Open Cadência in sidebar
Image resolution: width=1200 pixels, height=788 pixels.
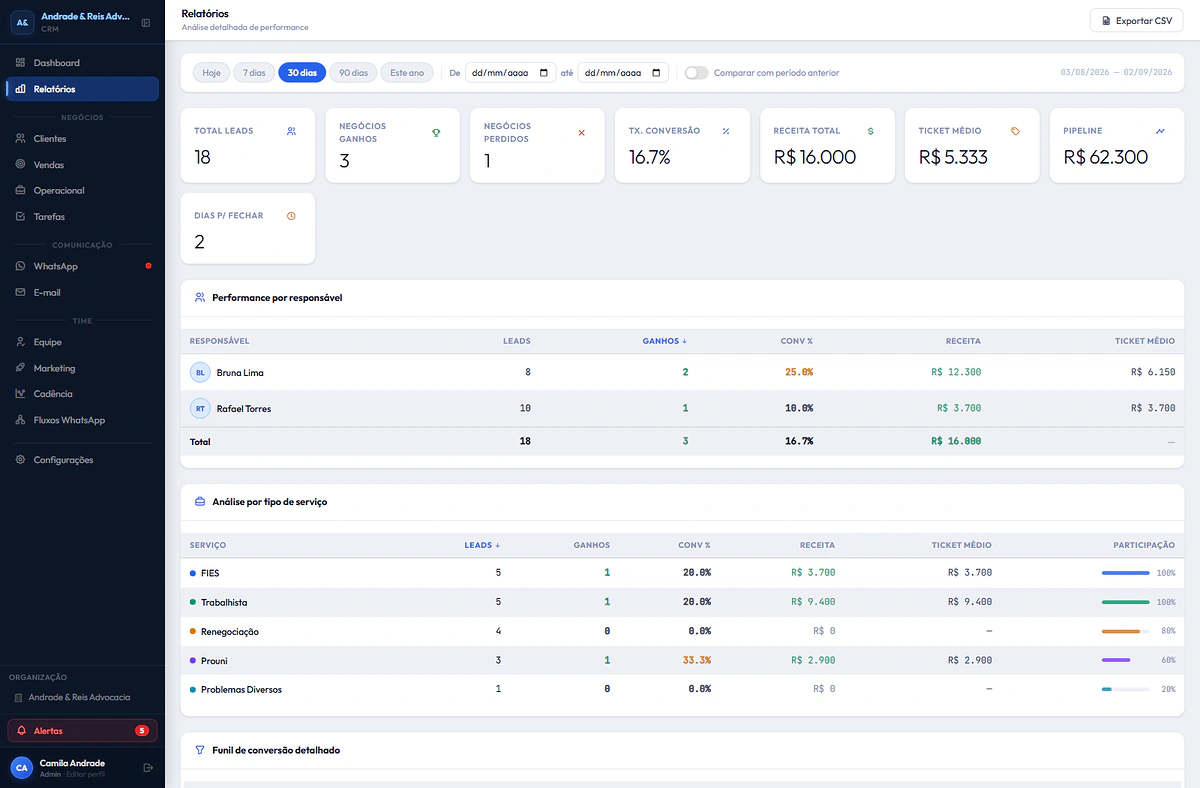click(82, 394)
